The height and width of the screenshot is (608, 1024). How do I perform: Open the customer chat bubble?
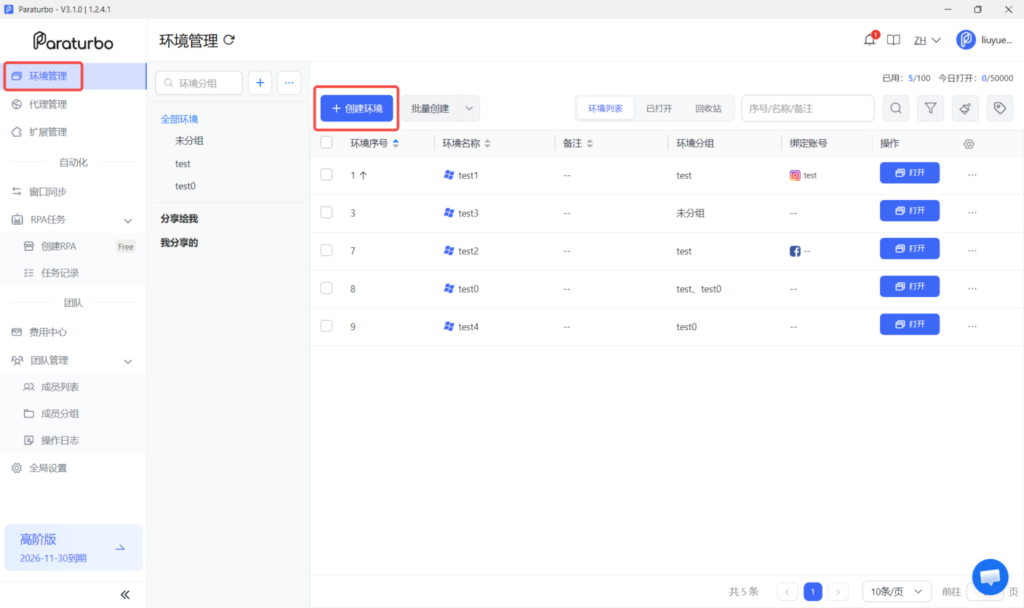tap(990, 577)
